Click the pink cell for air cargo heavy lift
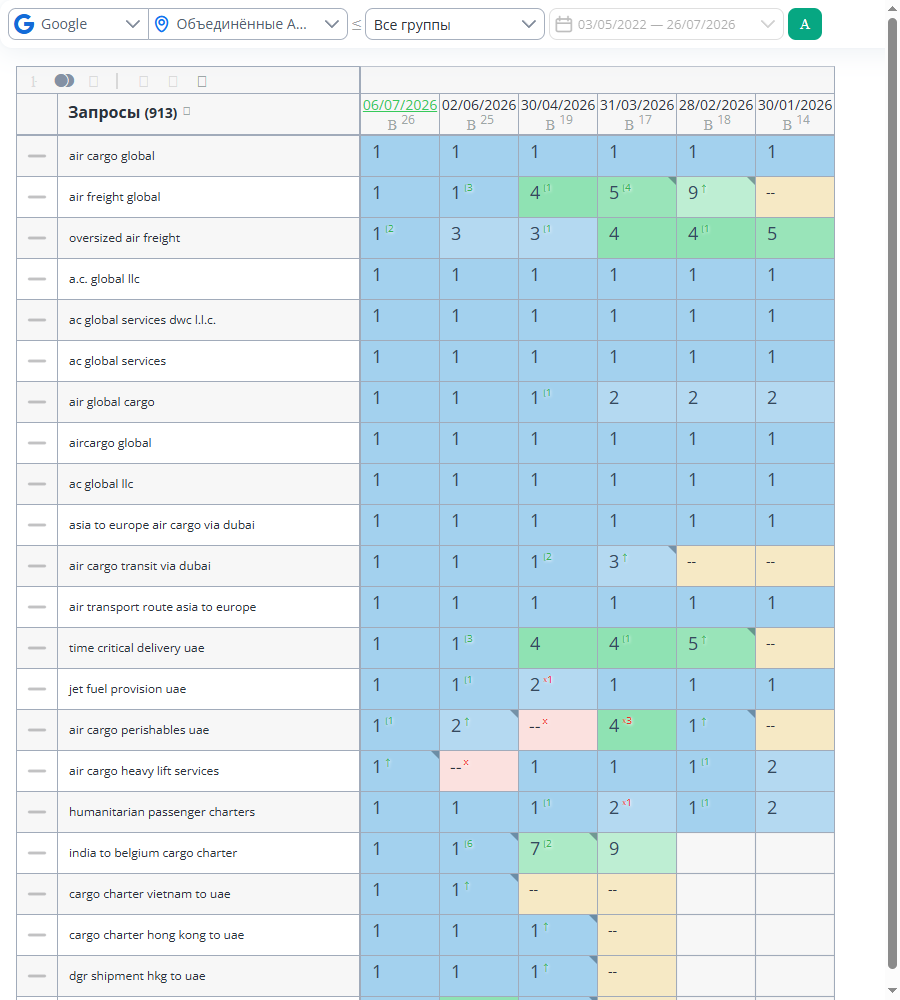 coord(479,771)
